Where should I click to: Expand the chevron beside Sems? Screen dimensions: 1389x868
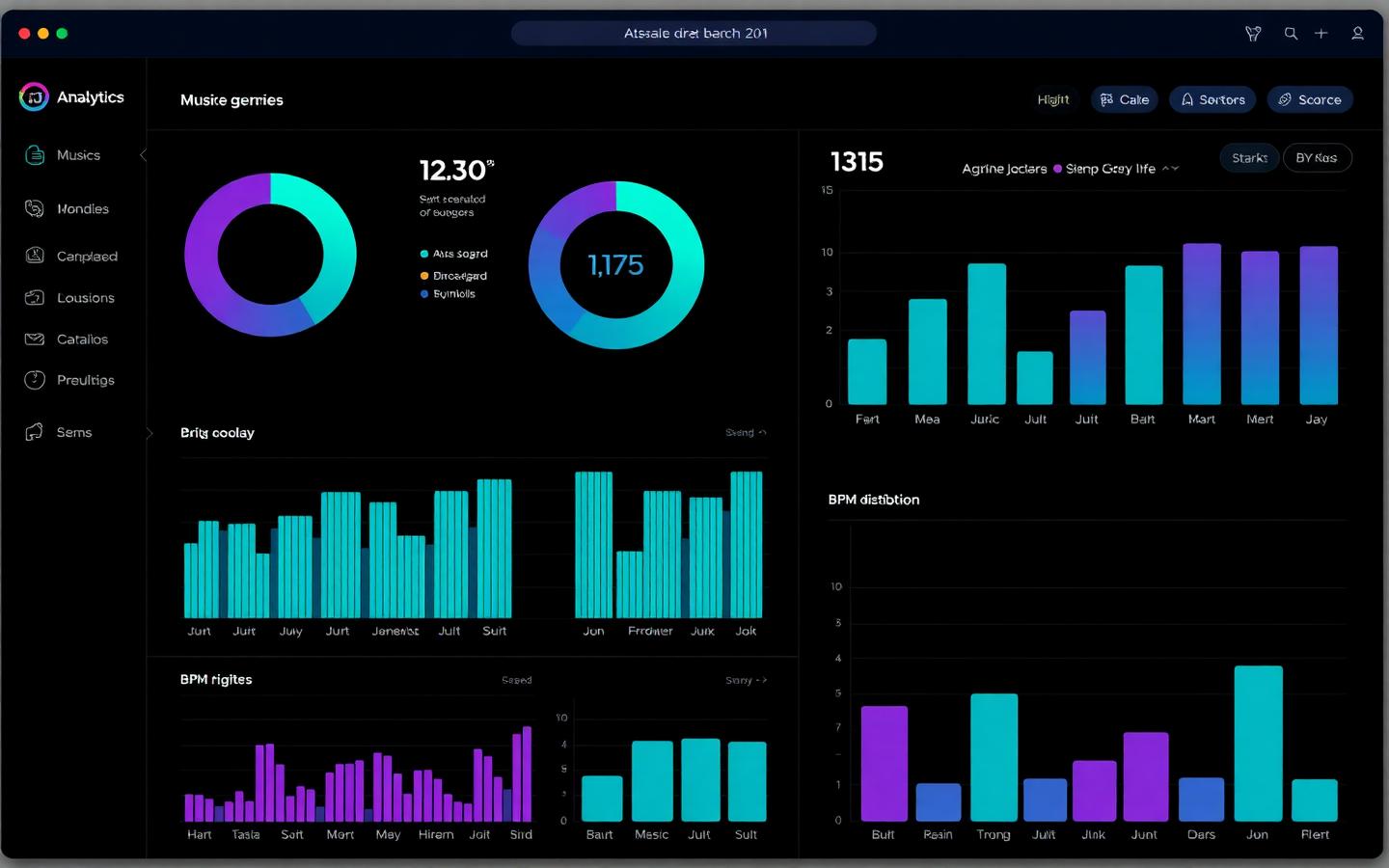[x=150, y=433]
